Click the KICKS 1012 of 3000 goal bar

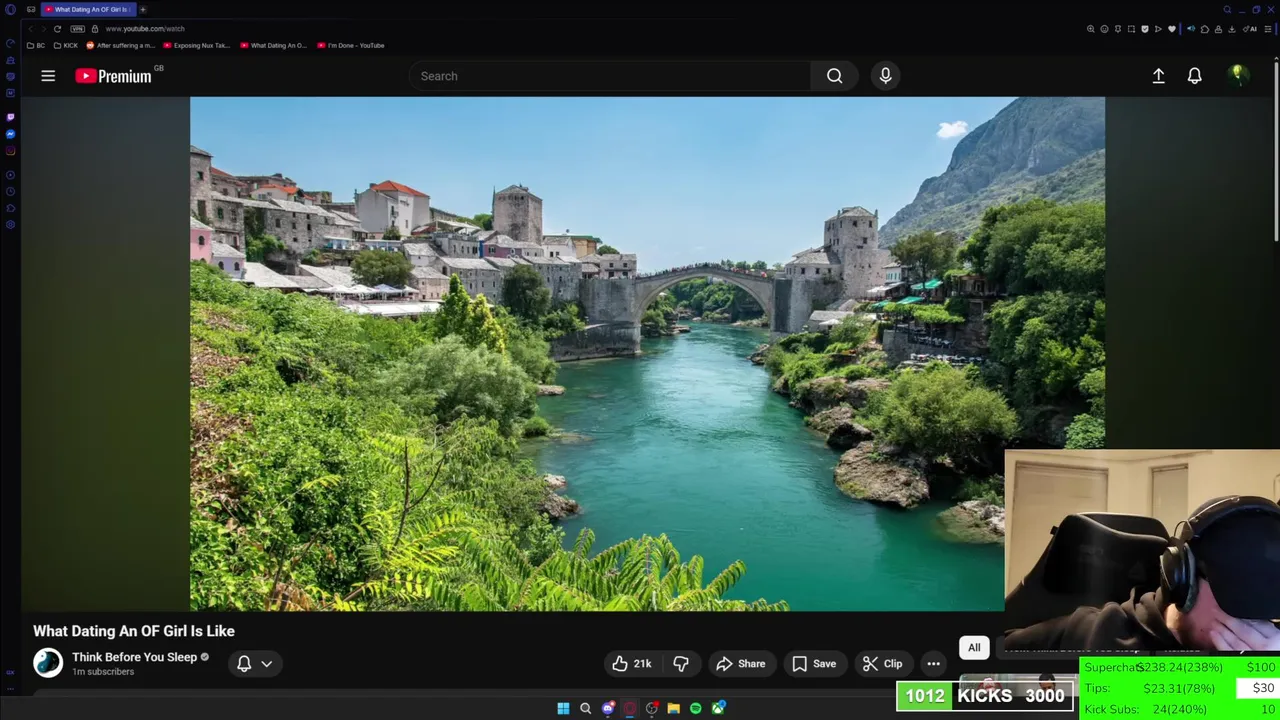click(x=985, y=696)
